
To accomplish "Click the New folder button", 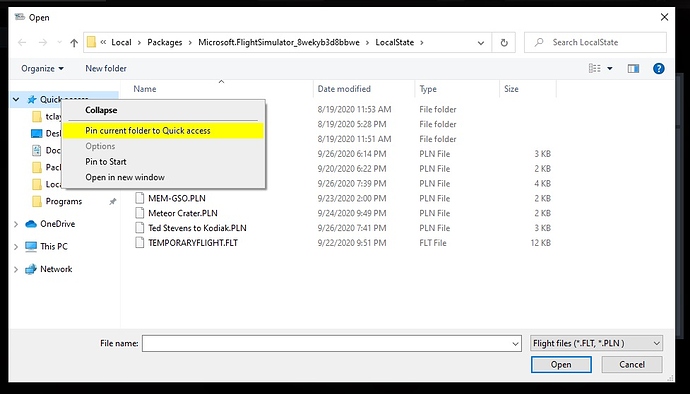I will tap(106, 69).
